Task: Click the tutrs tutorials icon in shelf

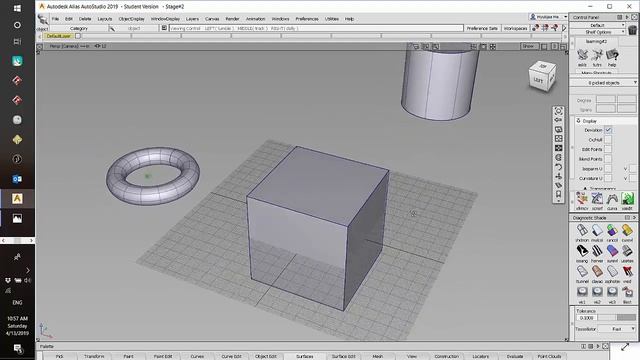Action: click(x=597, y=55)
